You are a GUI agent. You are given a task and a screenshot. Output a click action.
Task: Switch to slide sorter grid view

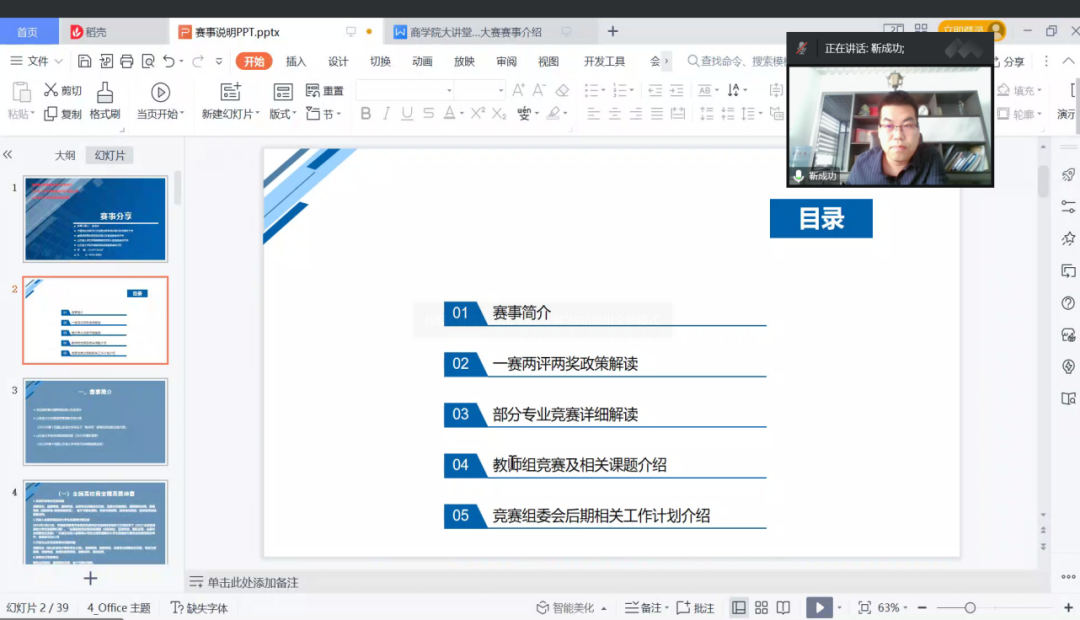coord(761,607)
